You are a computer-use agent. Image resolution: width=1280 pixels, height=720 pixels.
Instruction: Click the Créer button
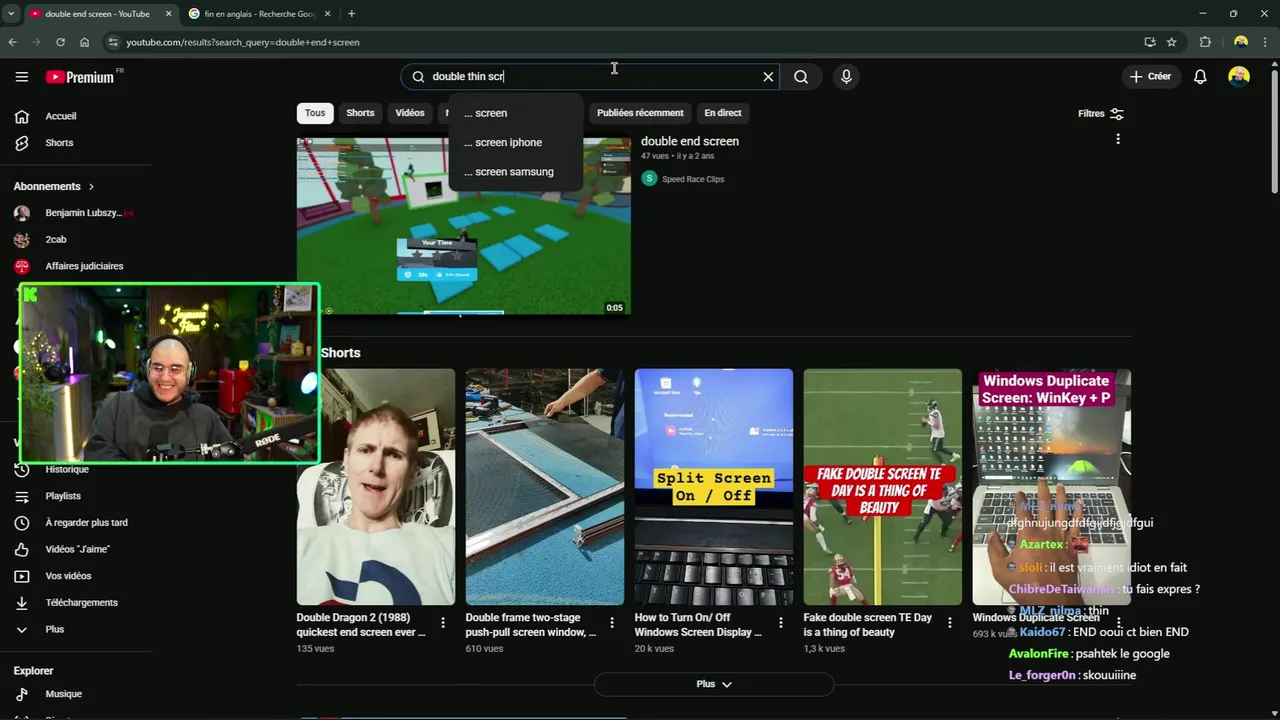(1150, 77)
